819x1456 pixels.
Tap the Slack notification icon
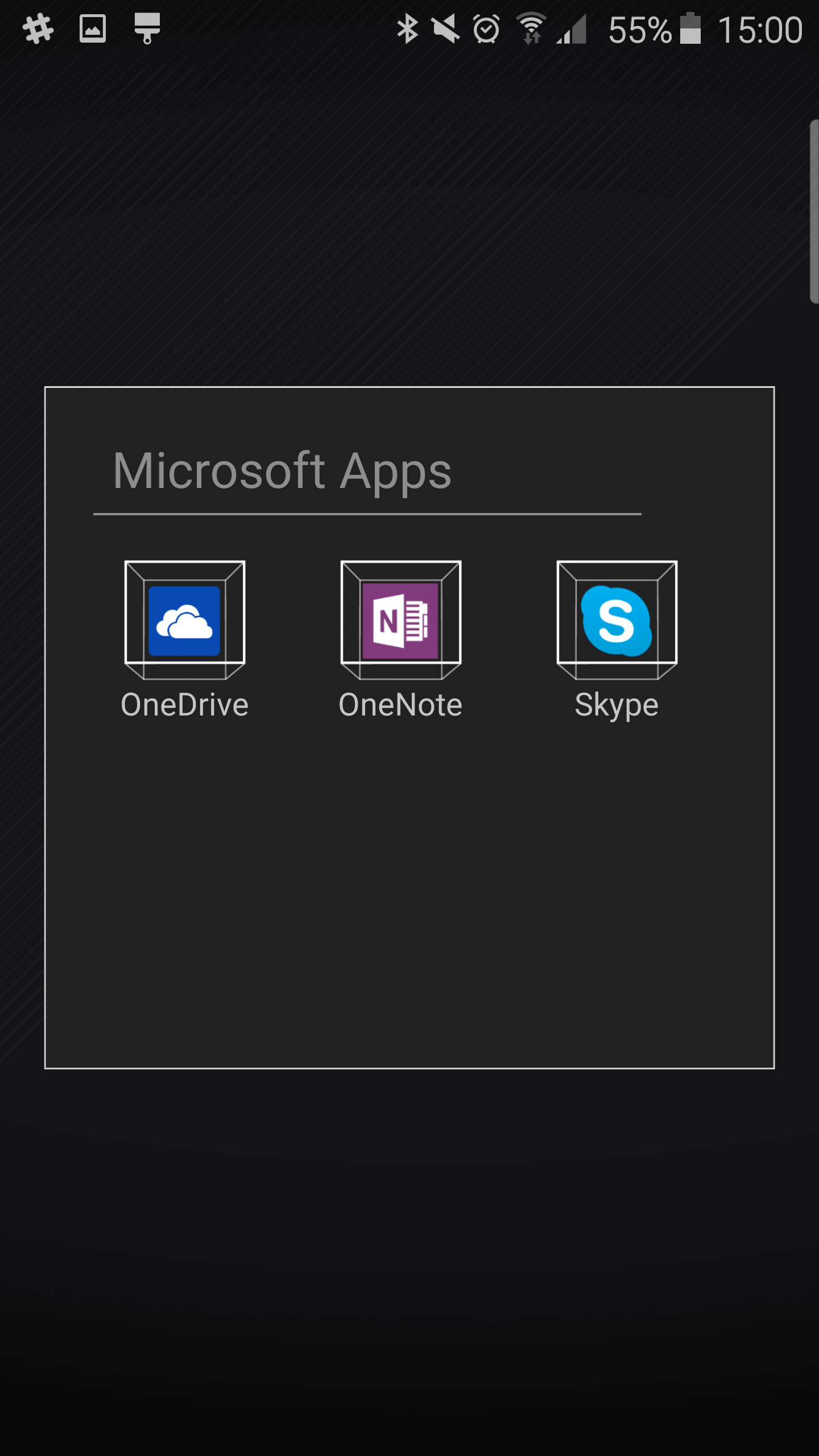pyautogui.click(x=38, y=28)
